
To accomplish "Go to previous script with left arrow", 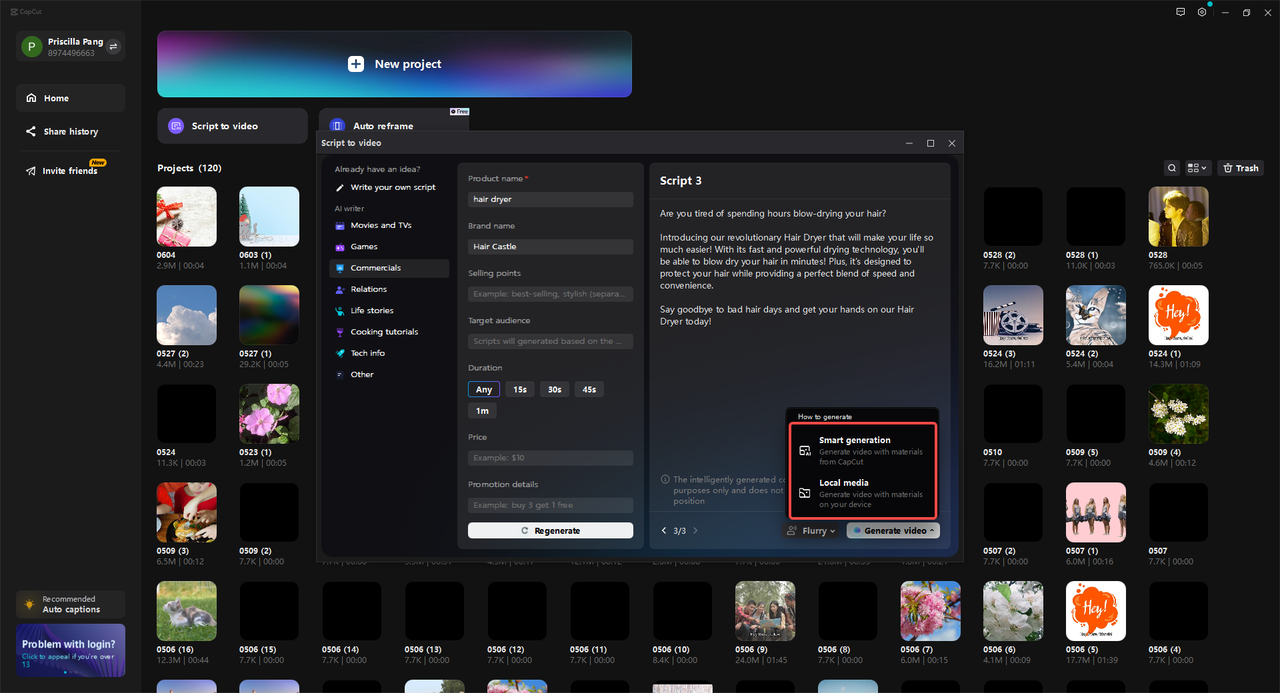I will coord(664,531).
